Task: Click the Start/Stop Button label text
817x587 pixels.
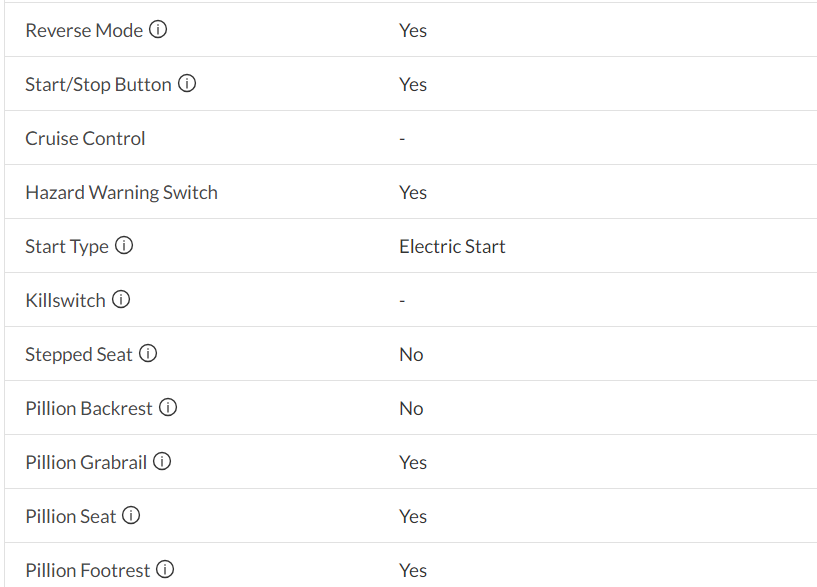Action: tap(98, 85)
